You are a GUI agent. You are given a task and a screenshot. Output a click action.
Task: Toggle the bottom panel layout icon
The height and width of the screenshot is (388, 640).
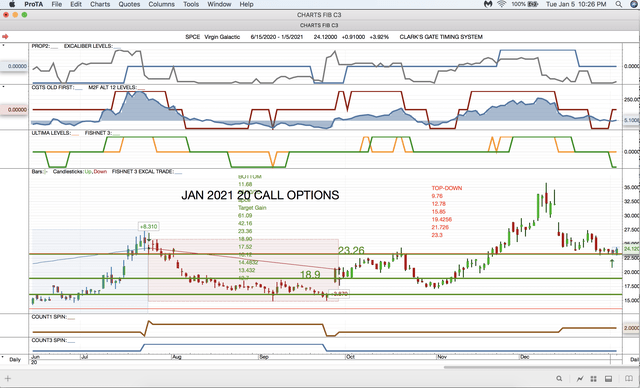(x=608, y=379)
